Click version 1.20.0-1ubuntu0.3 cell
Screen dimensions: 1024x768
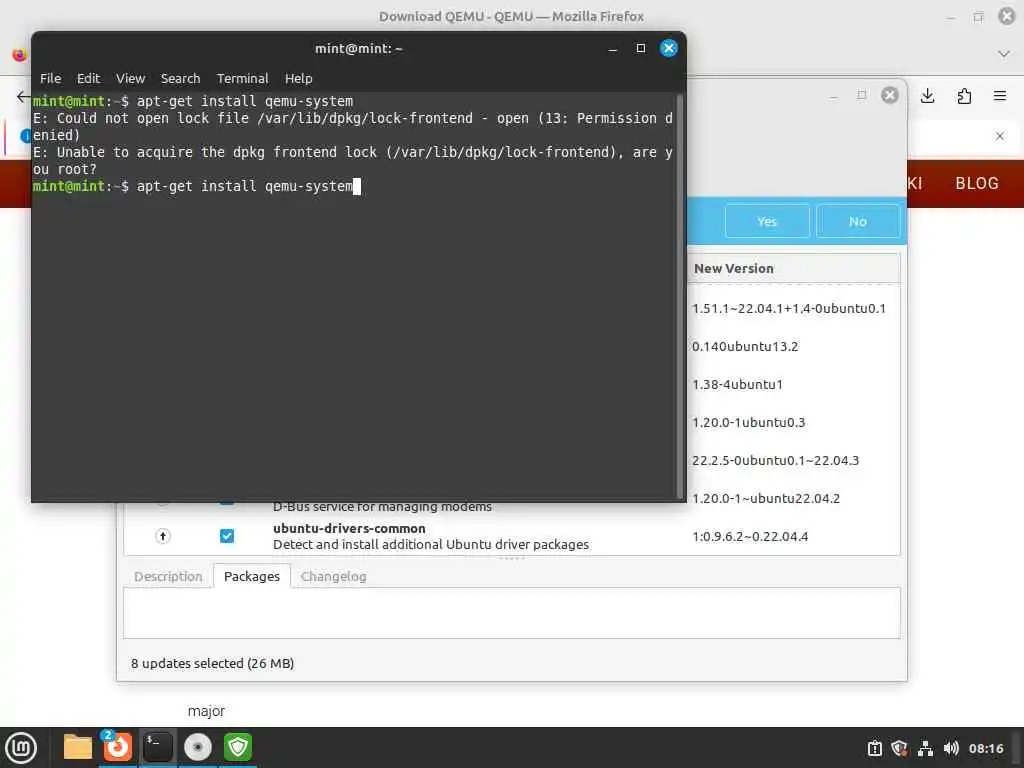pyautogui.click(x=748, y=423)
